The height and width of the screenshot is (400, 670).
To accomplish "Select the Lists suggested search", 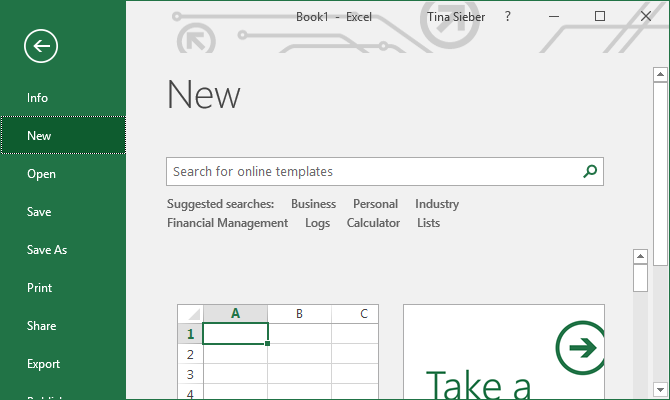I will coord(429,223).
